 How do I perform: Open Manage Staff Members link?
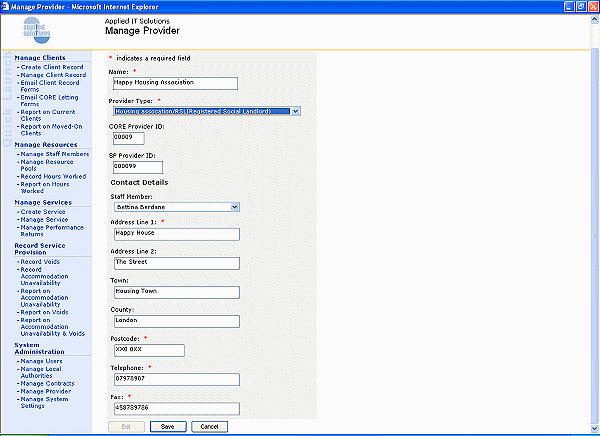click(x=55, y=154)
